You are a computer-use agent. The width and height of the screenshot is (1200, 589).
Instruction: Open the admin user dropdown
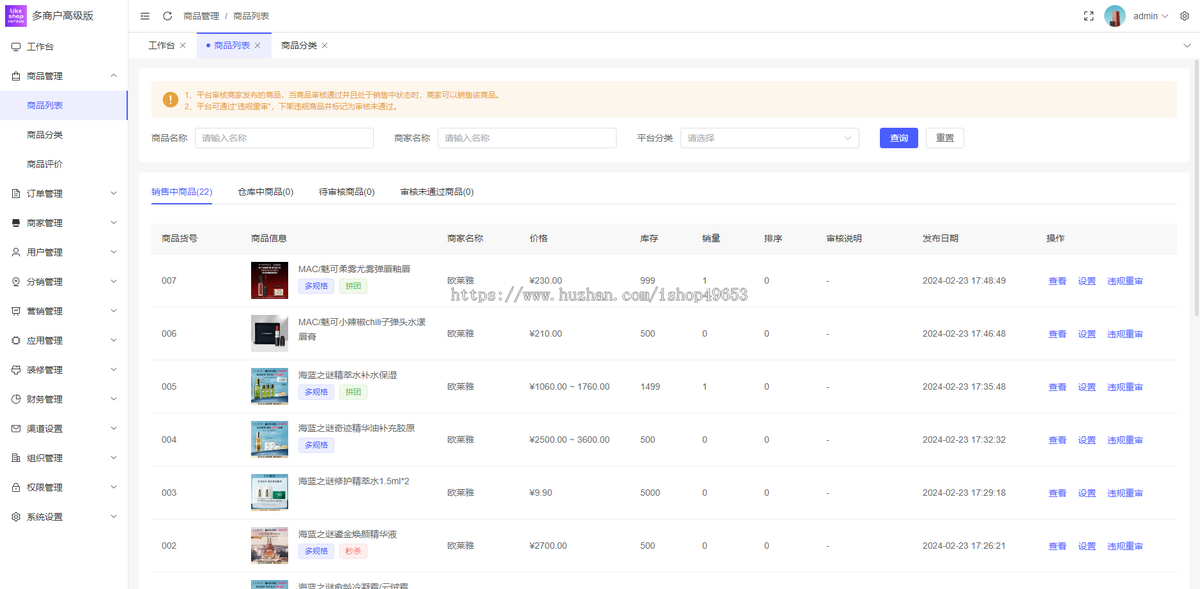pyautogui.click(x=1150, y=16)
